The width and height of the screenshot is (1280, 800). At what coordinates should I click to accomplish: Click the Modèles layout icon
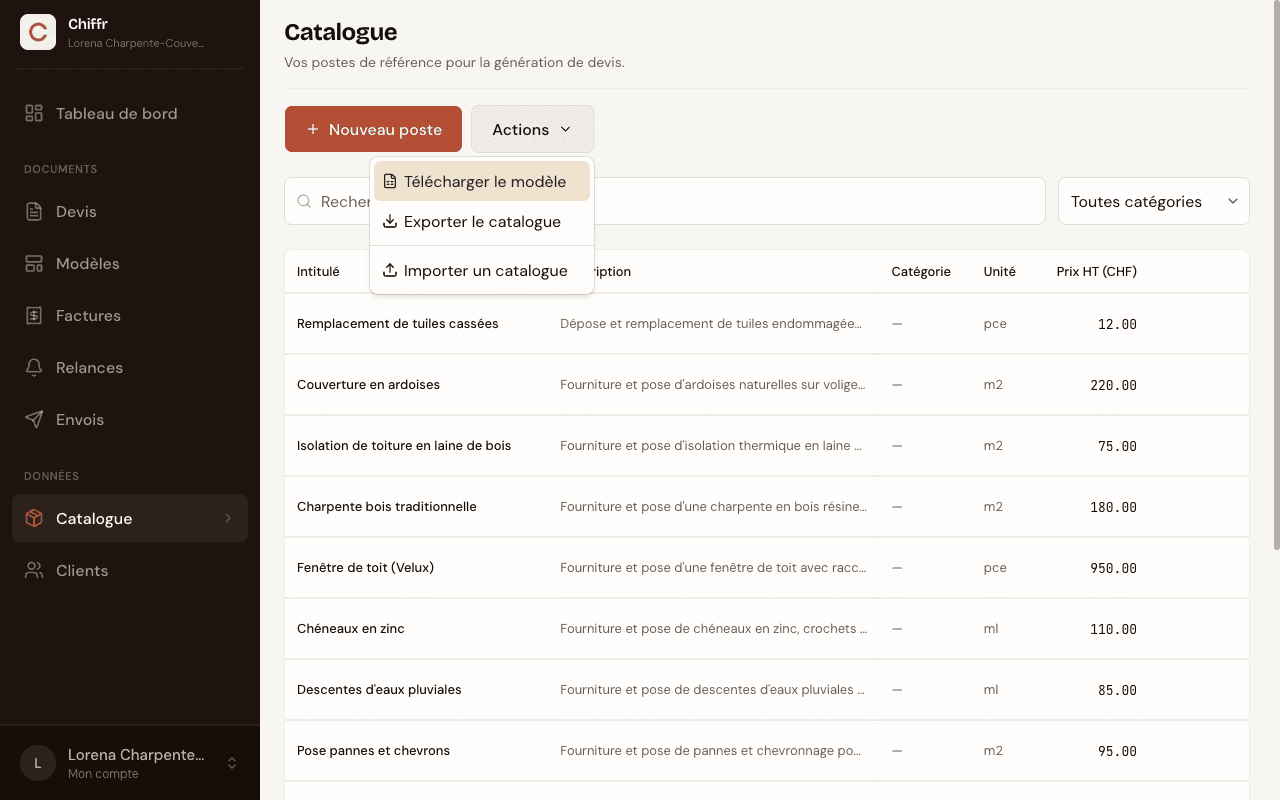point(34,263)
